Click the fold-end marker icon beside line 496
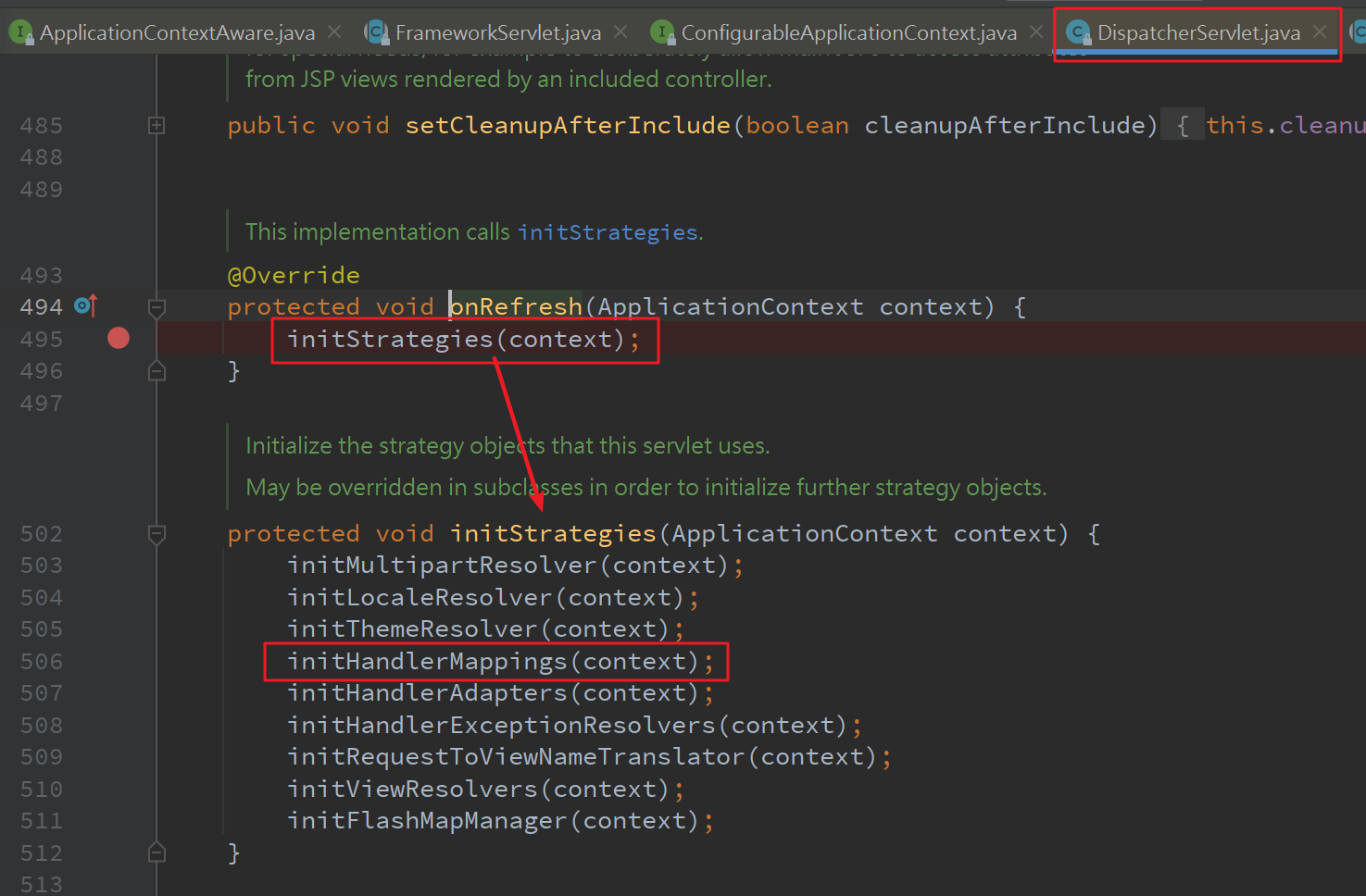The height and width of the screenshot is (896, 1366). pyautogui.click(x=156, y=370)
